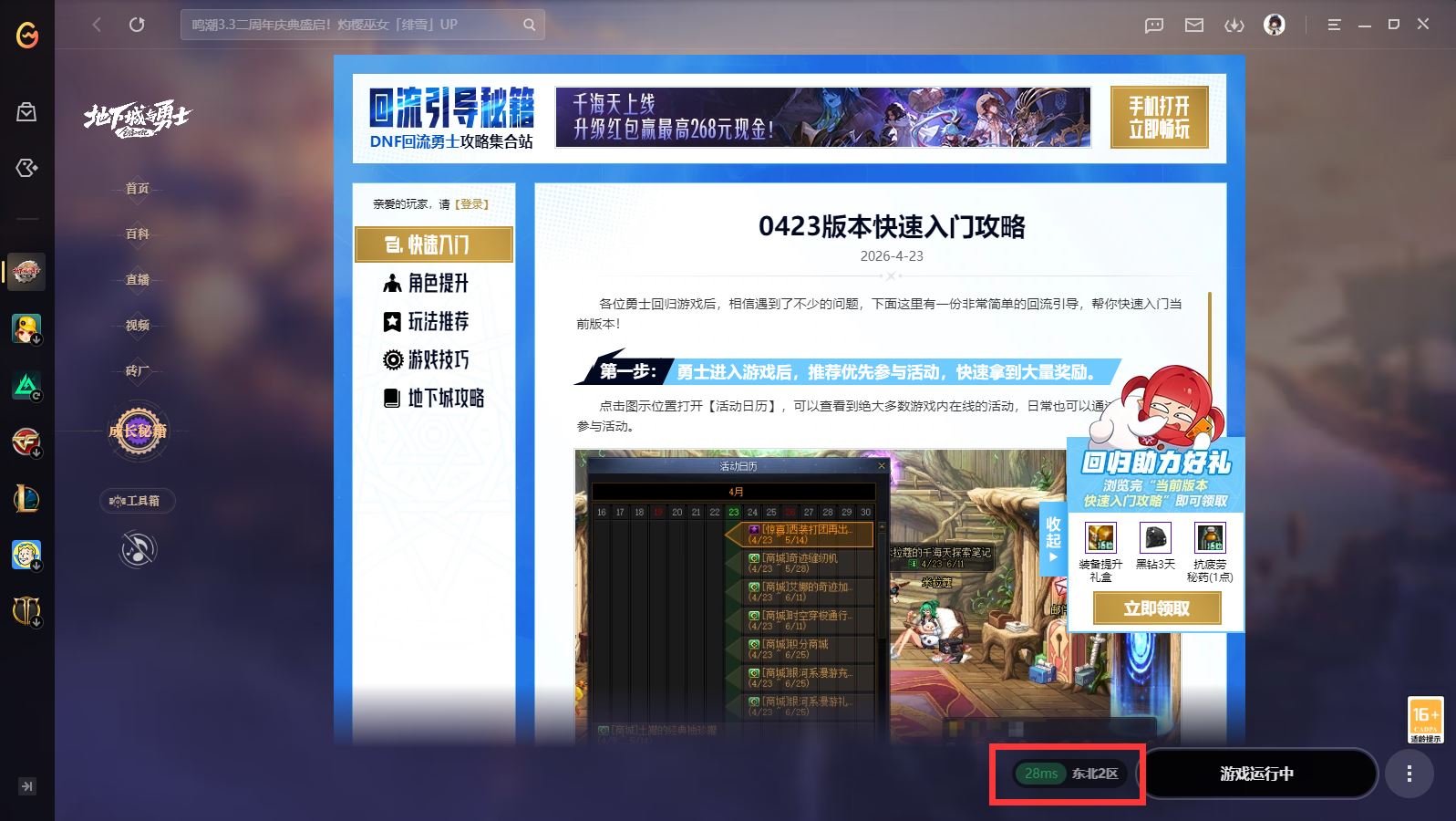Viewport: 1456px width, 821px height.
Task: Open the download manager icon
Action: tap(1234, 25)
